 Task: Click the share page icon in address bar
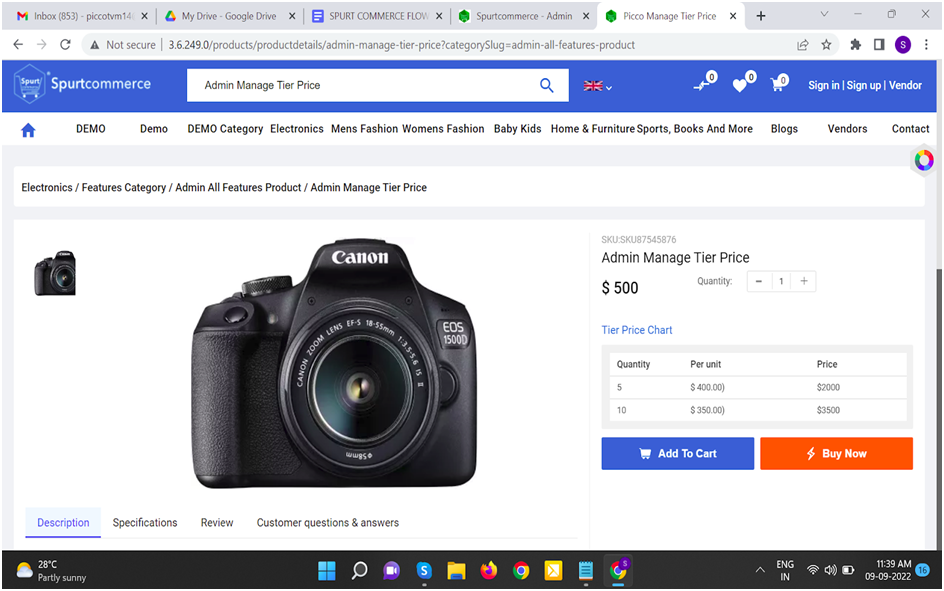point(803,45)
